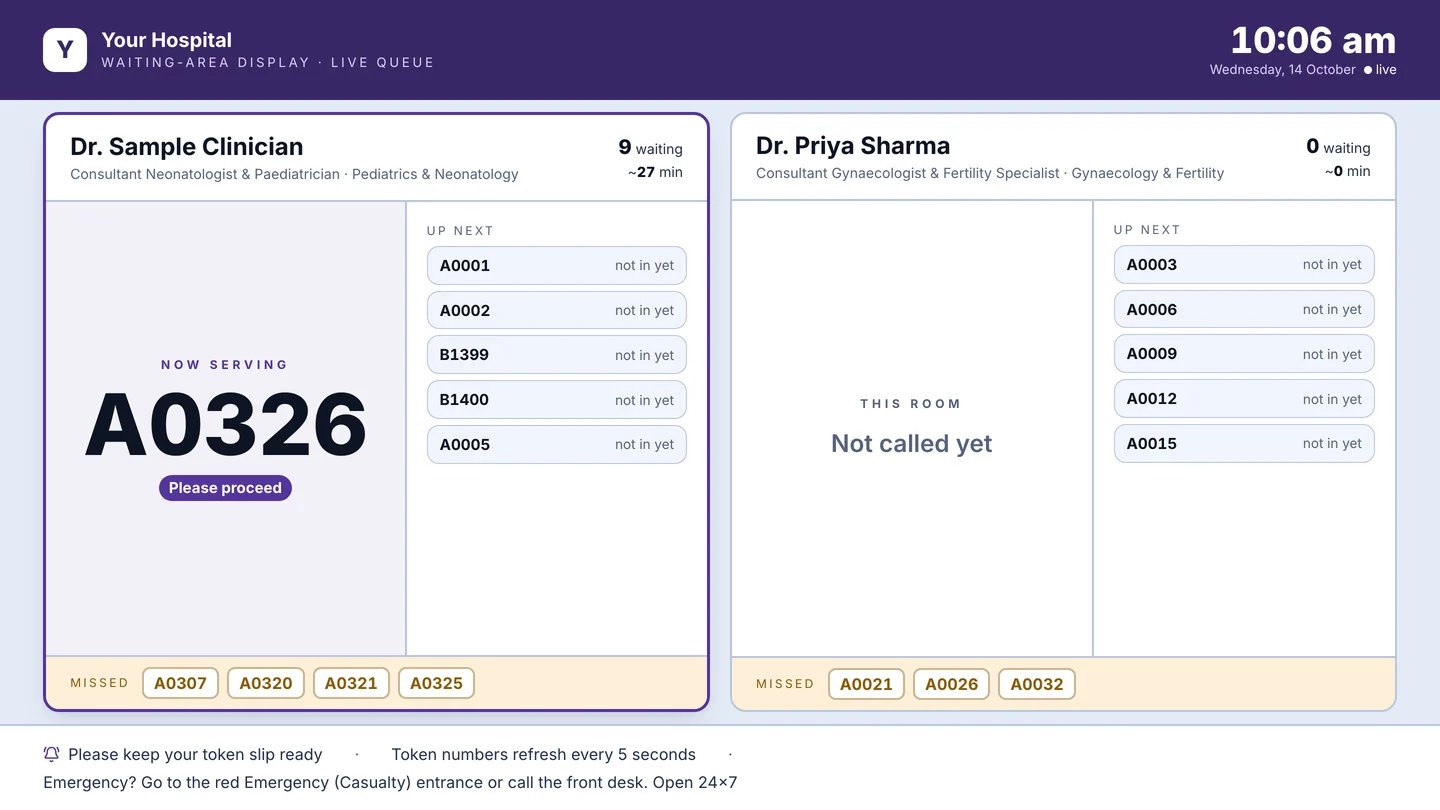Screen dimensions: 1440x810
Task: Click the Dr. Sample Clinician heading
Action: 187,146
